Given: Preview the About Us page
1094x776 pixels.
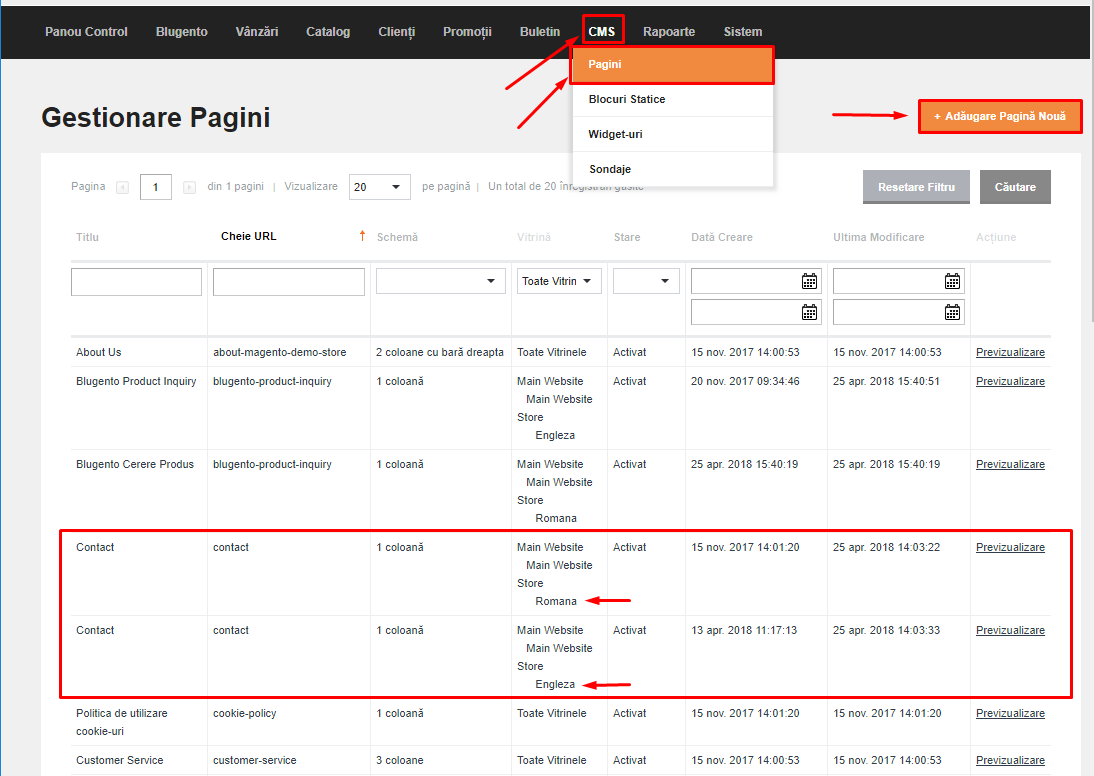Looking at the screenshot, I should (1010, 352).
